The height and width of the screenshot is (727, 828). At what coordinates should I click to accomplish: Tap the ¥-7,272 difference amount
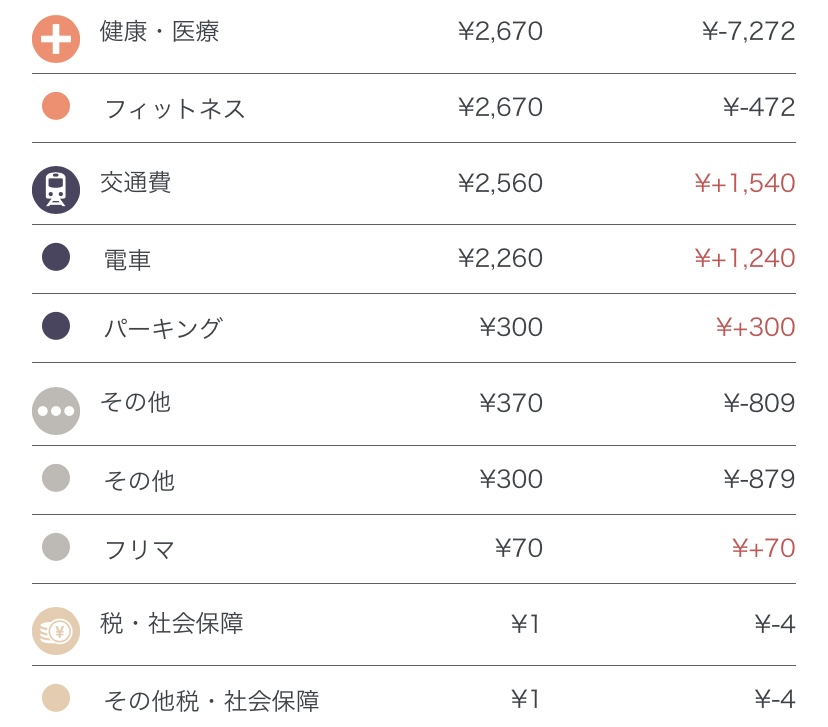coord(748,32)
